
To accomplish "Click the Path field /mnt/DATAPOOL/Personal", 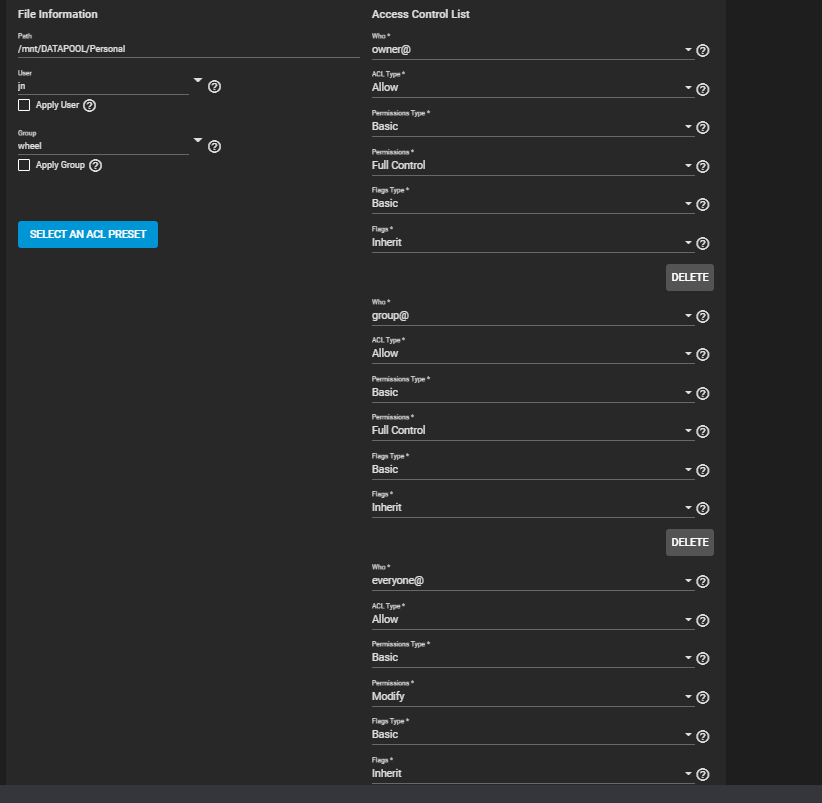I will click(188, 49).
